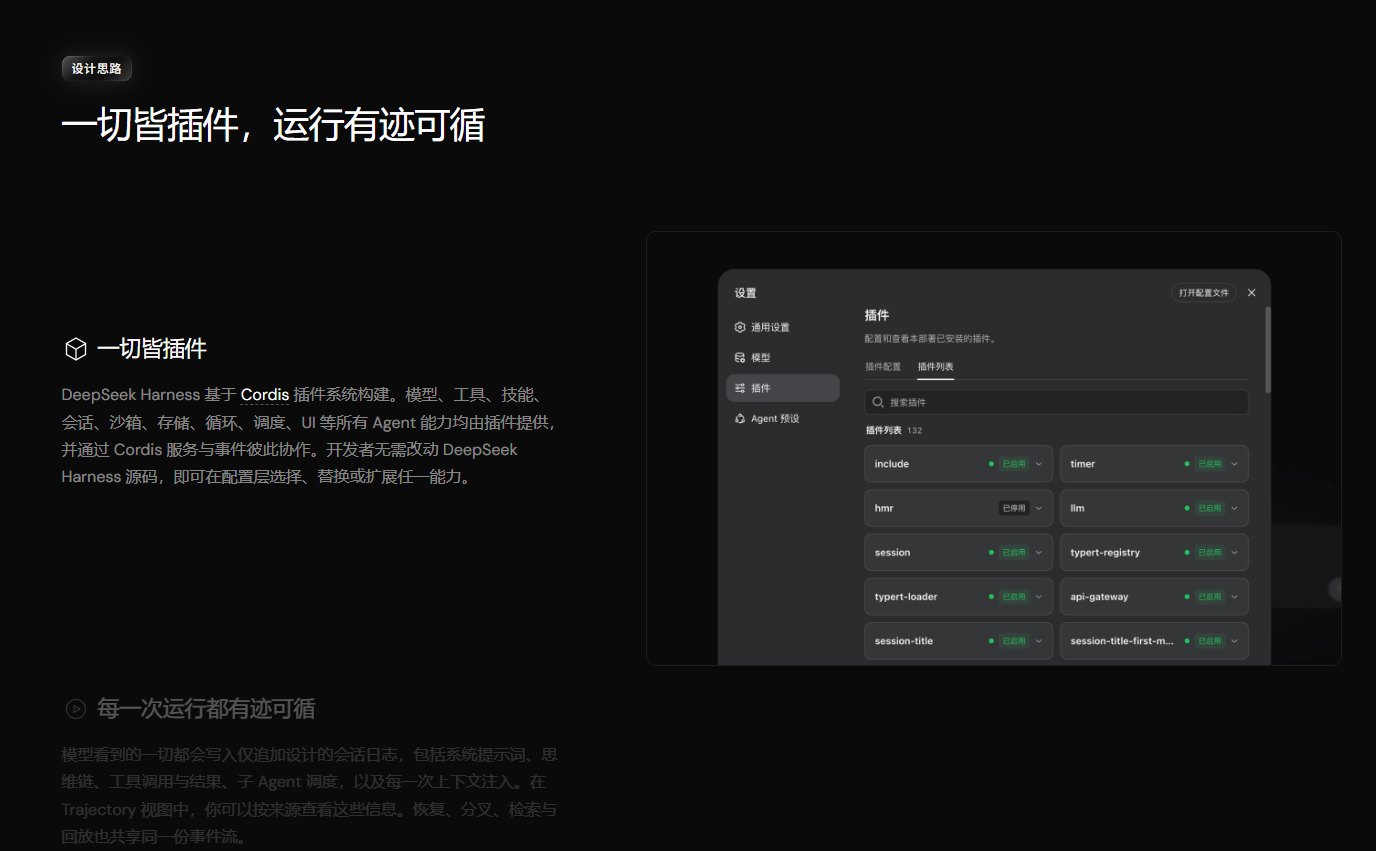Switch to the 插件配置 tab
1376x851 pixels.
[883, 367]
